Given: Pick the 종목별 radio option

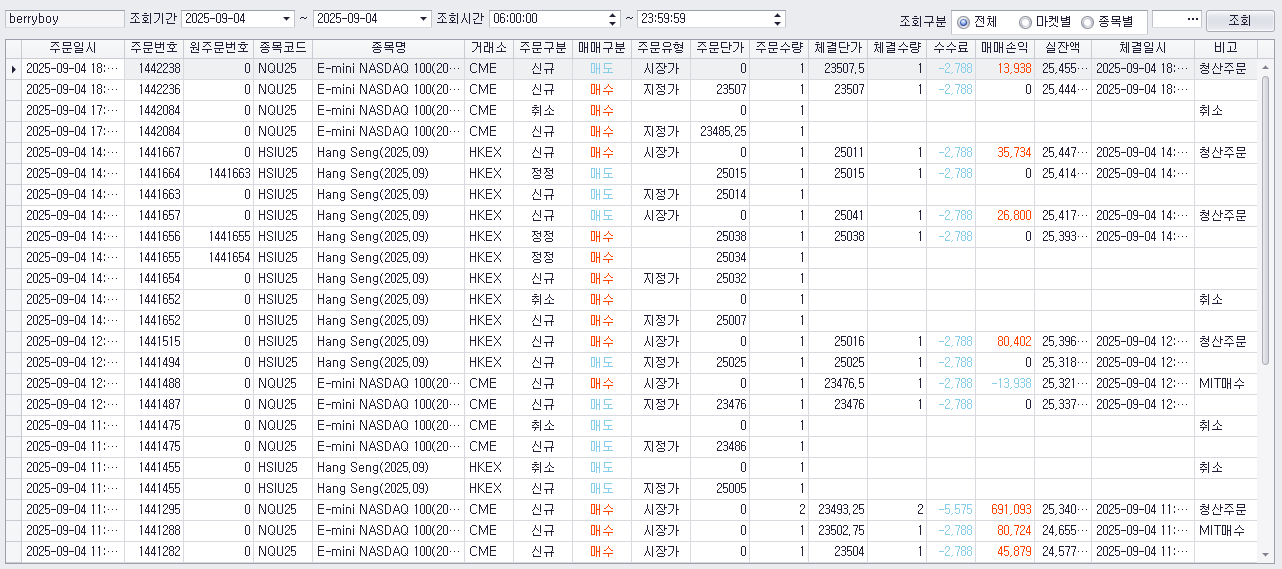Looking at the screenshot, I should pyautogui.click(x=1108, y=21).
